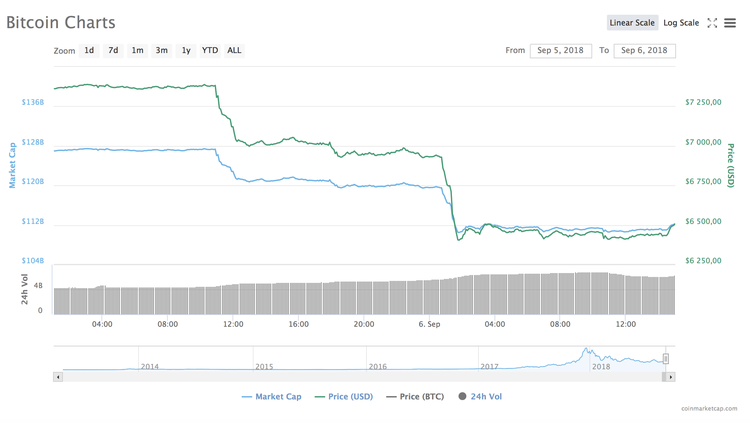Toggle Price (BTC) series in legend

[x=415, y=397]
